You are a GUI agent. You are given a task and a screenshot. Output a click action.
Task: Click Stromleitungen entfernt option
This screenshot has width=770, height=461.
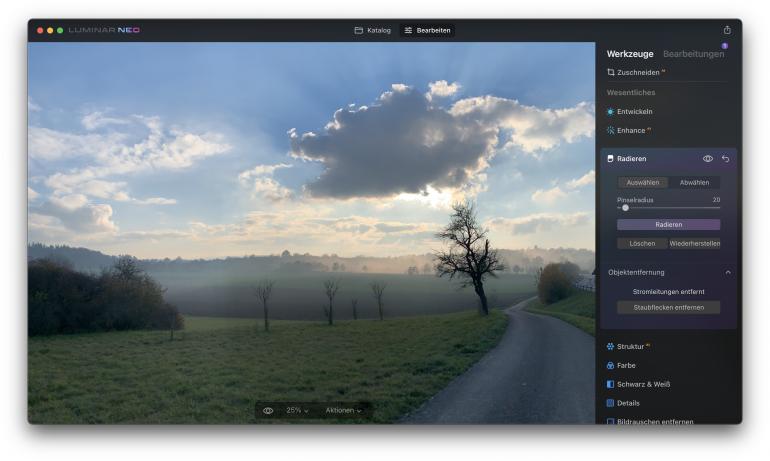coord(668,292)
